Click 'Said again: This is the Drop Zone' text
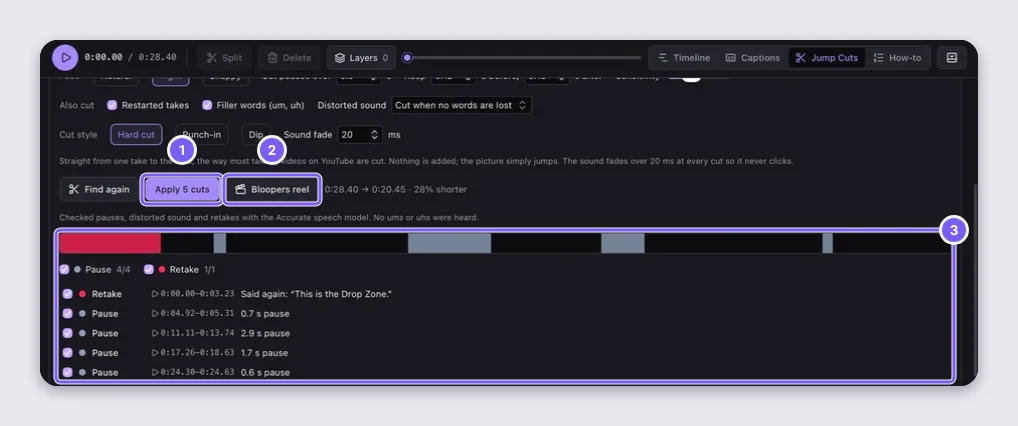 click(x=316, y=294)
